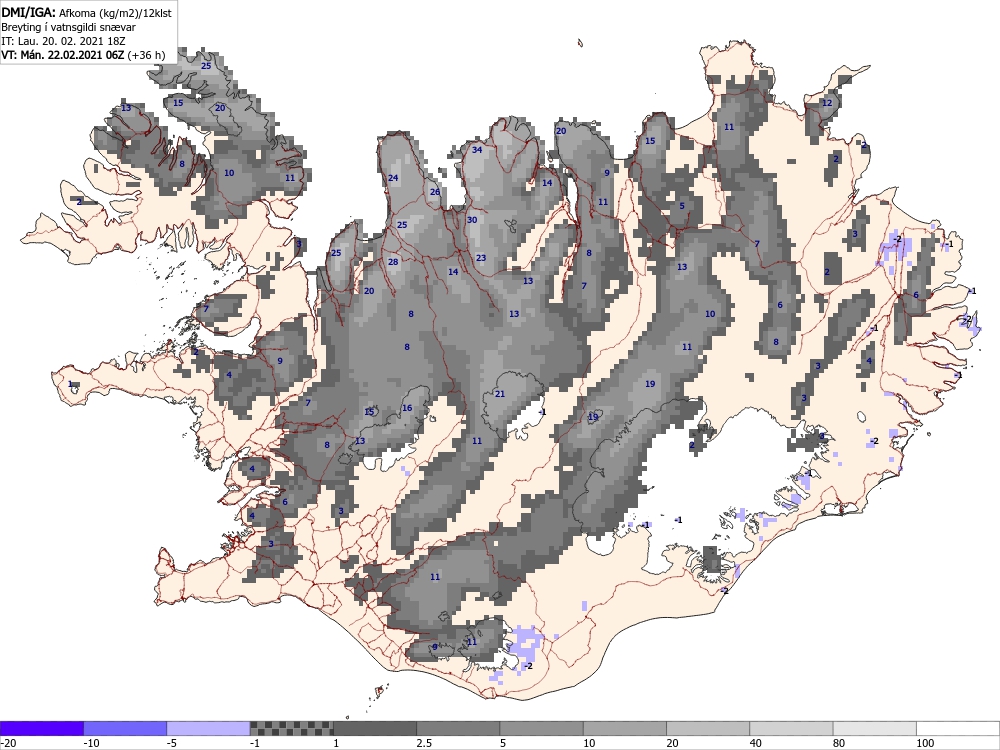Click the map value '26'
The image size is (1000, 750).
click(x=435, y=192)
